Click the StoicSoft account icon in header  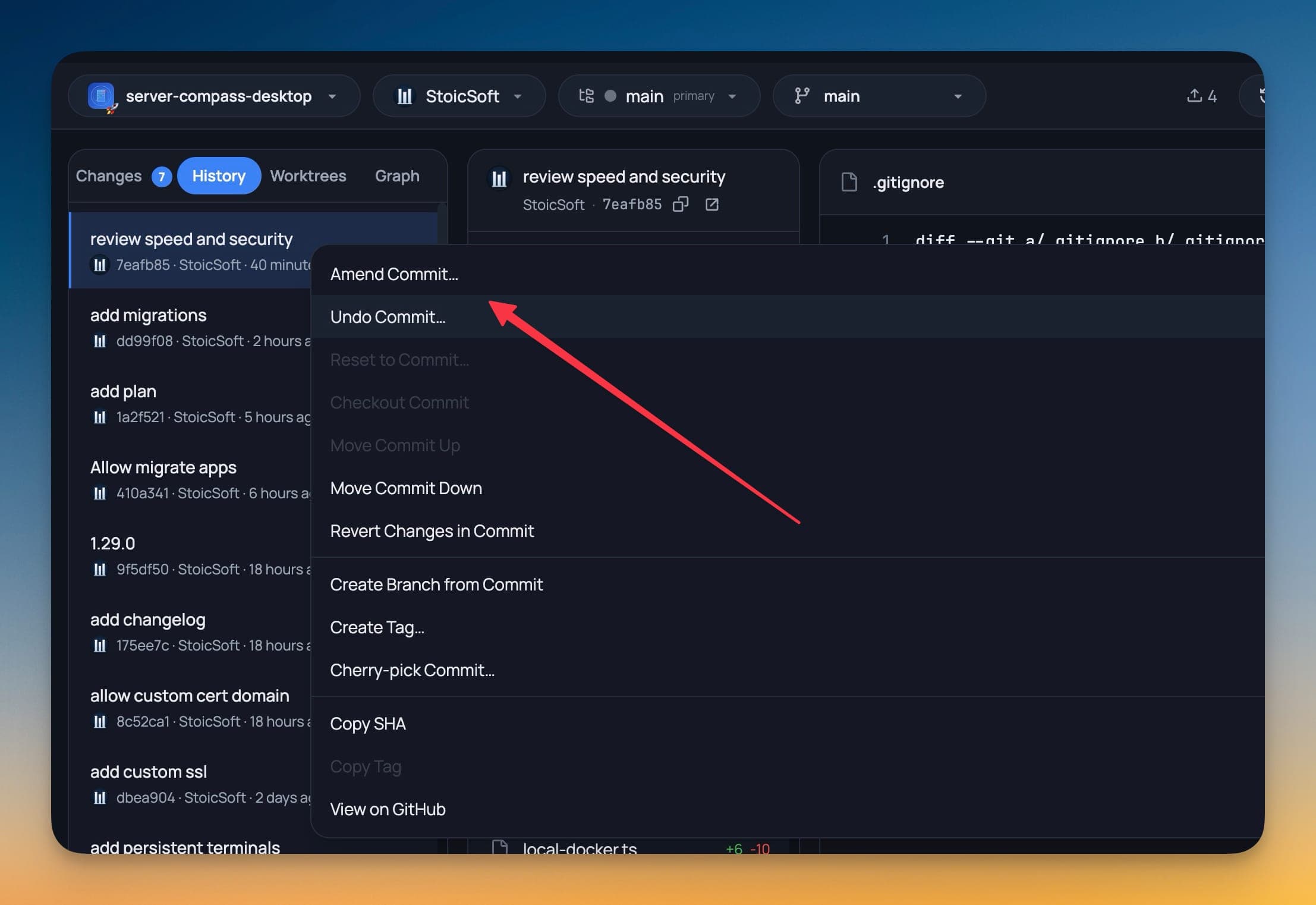coord(405,96)
